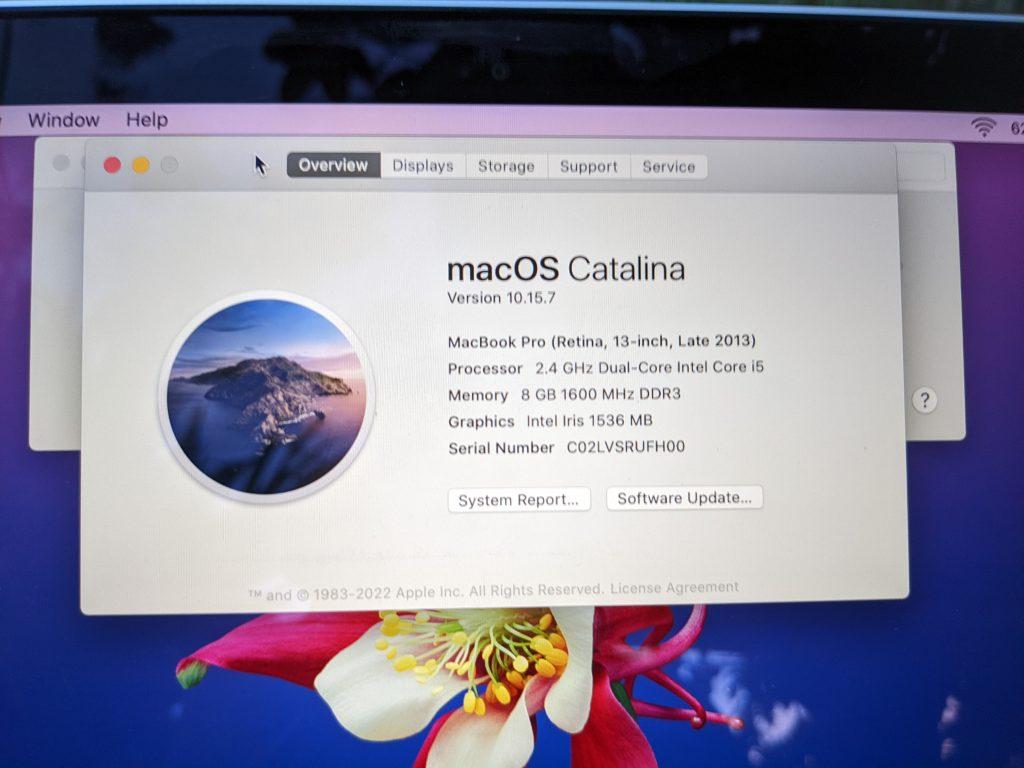Screen dimensions: 1024x768
Task: Open the Help menu
Action: (x=147, y=120)
